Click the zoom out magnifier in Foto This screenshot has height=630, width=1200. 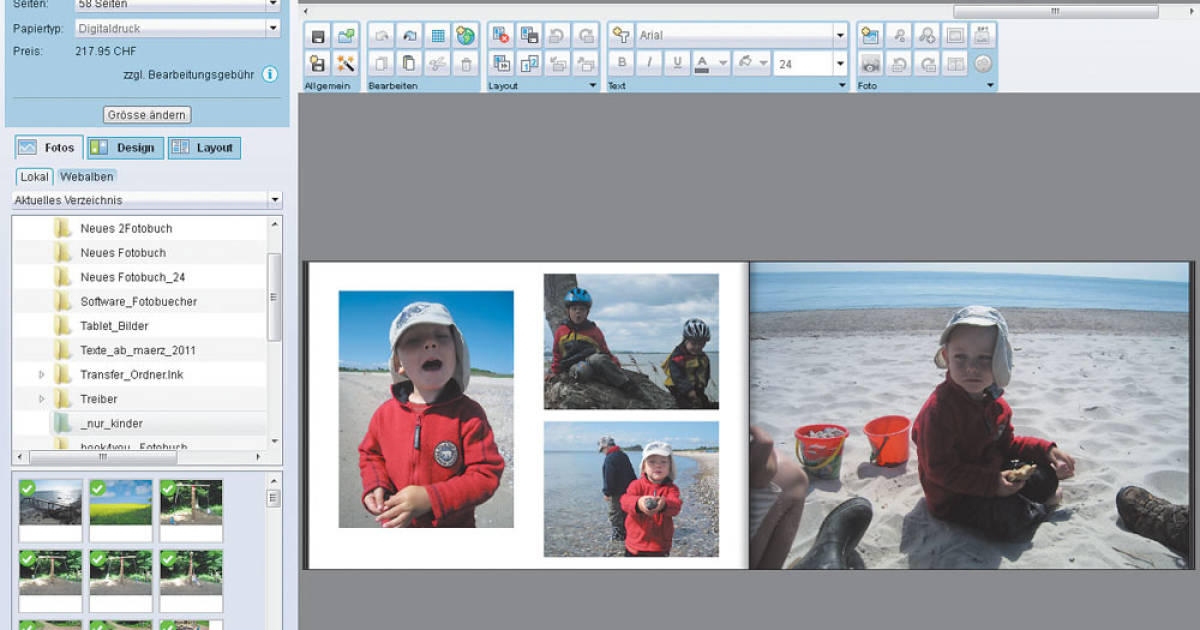pyautogui.click(x=899, y=36)
